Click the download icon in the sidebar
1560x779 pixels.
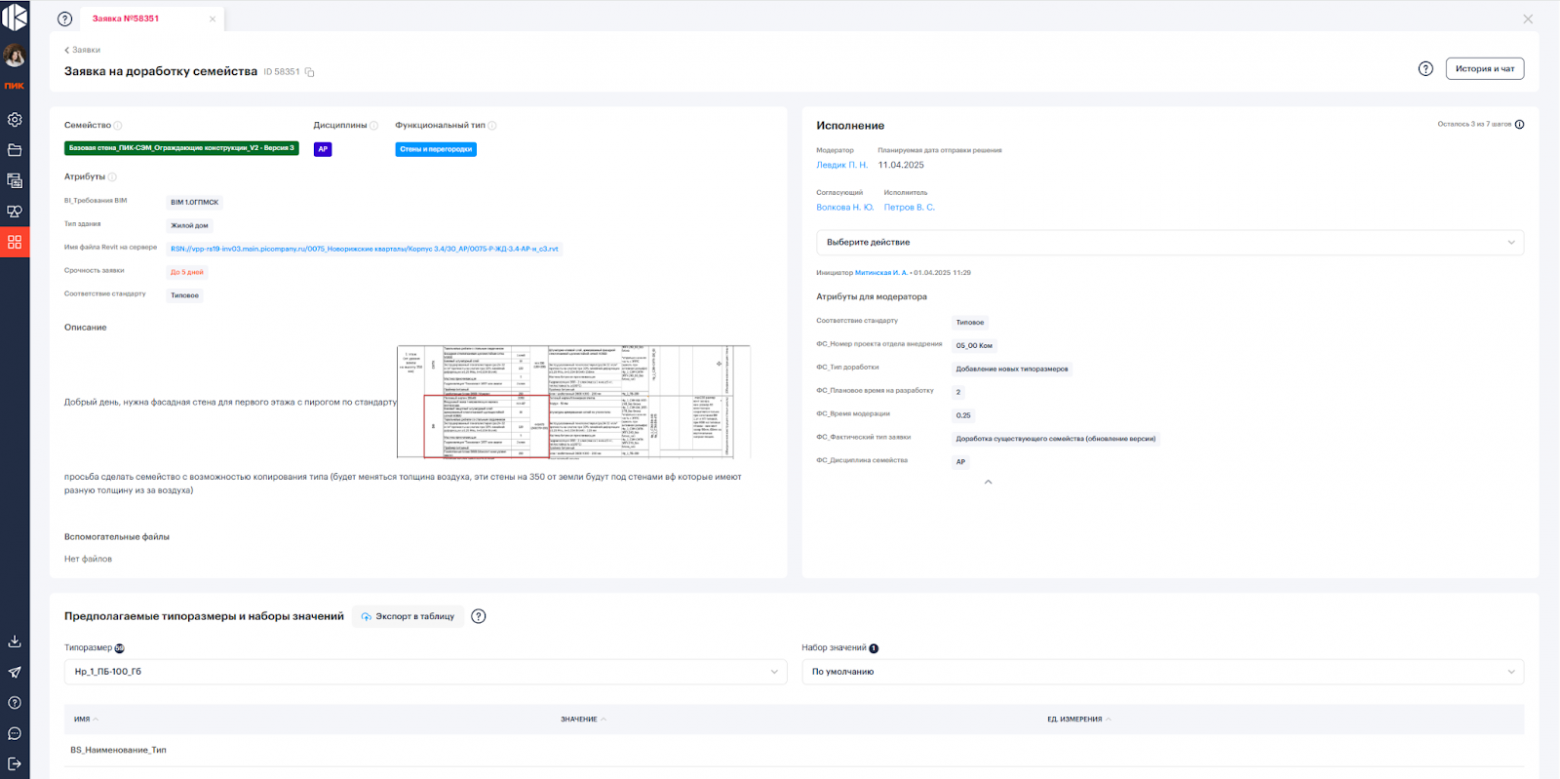[x=15, y=641]
